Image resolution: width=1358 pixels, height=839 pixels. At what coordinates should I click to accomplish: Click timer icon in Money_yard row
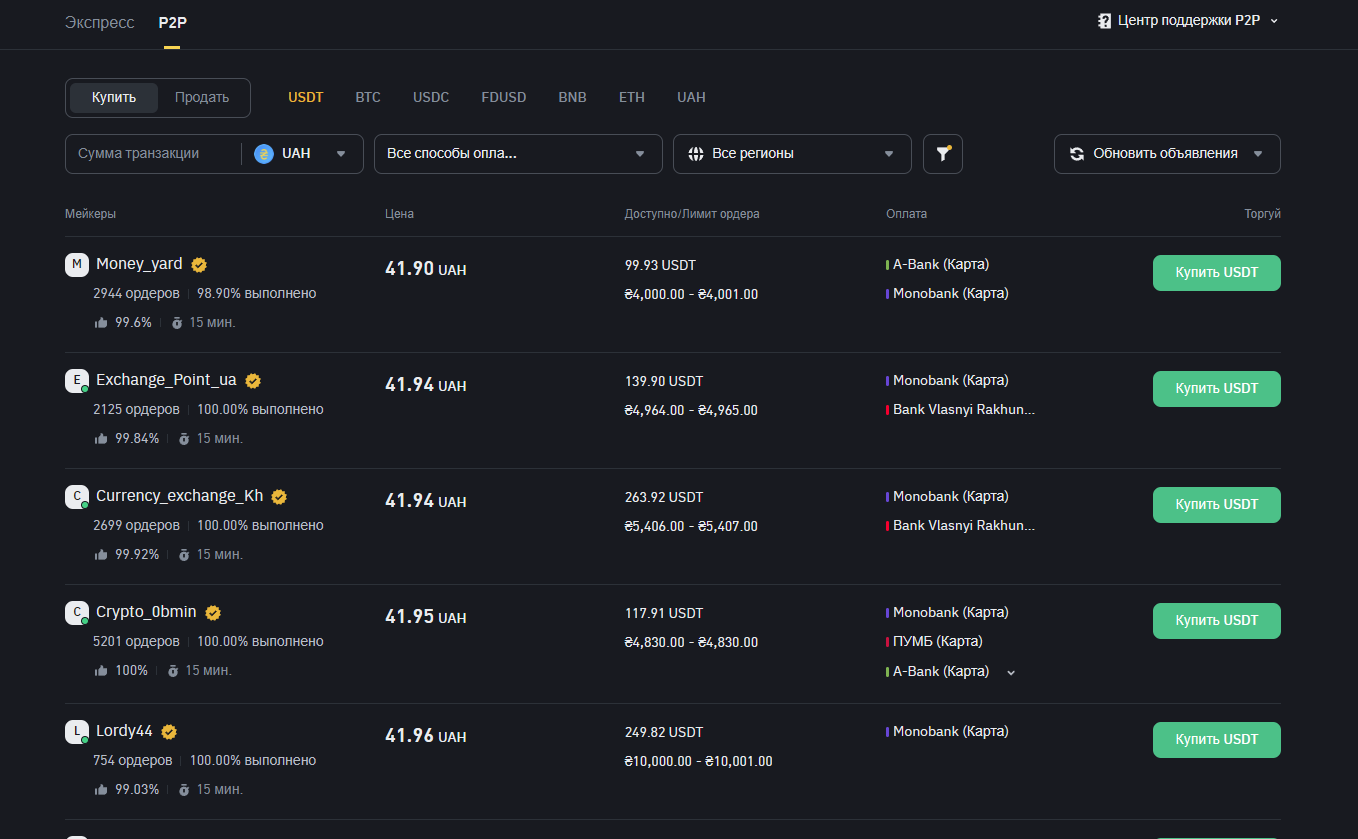point(177,323)
